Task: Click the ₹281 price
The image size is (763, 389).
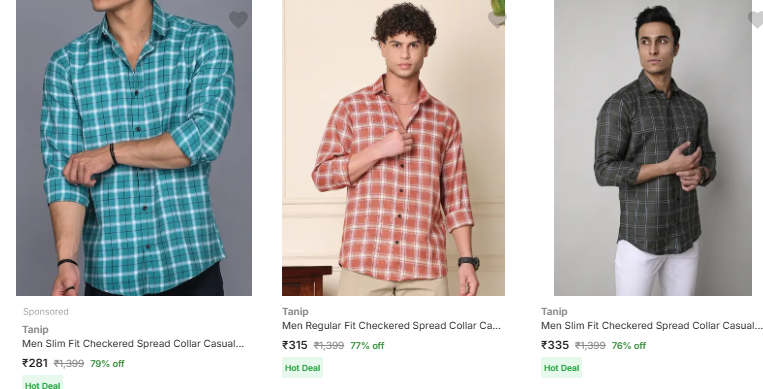Action: [35, 363]
